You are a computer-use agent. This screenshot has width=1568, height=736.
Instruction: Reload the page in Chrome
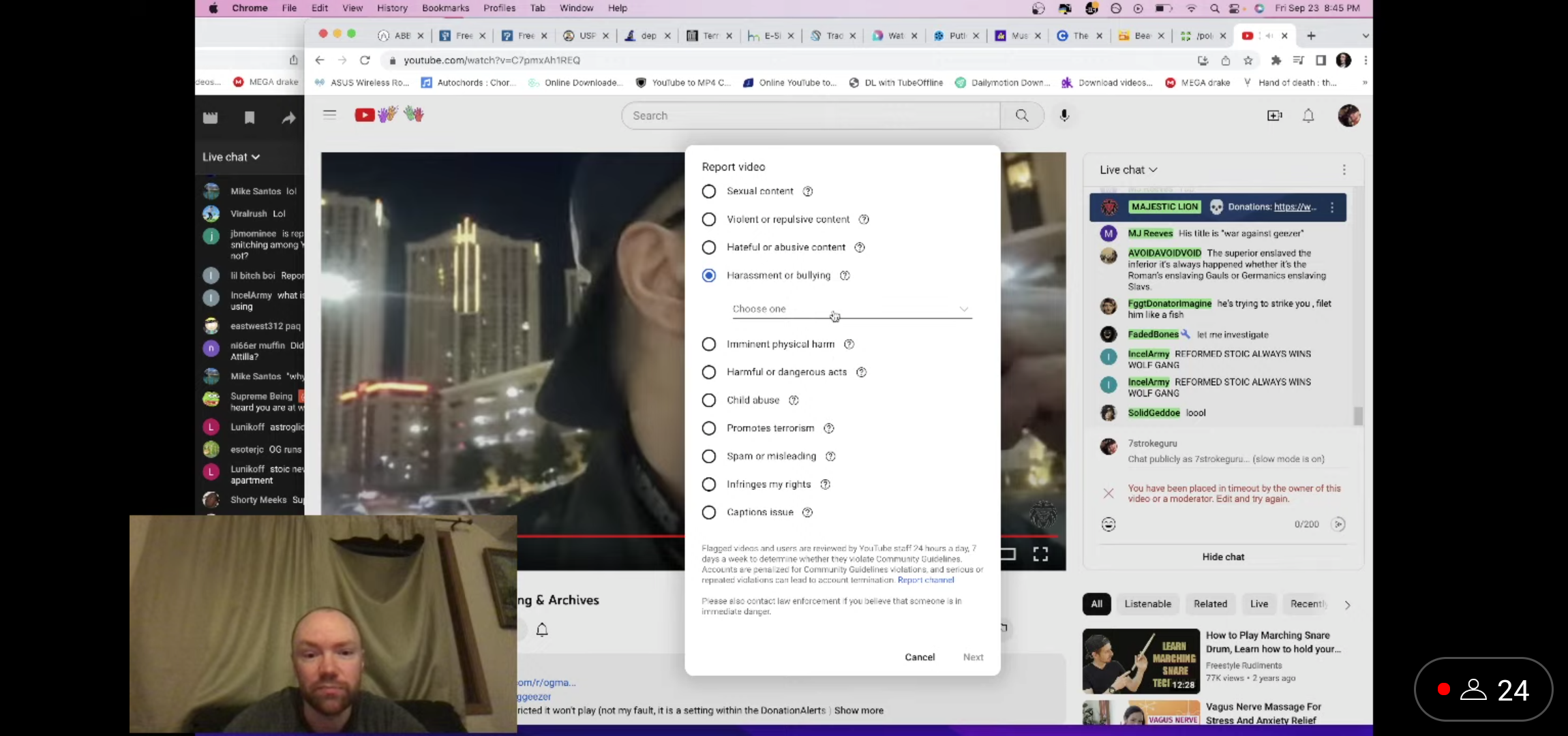(x=365, y=60)
